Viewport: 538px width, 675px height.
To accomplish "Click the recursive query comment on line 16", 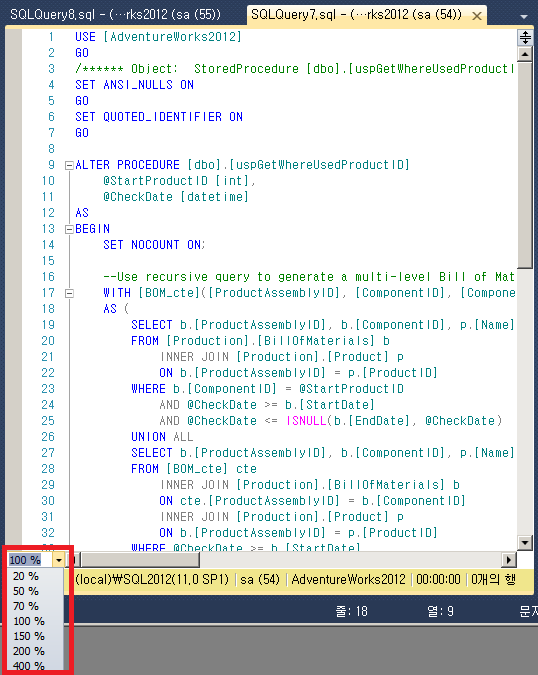I will pos(309,277).
